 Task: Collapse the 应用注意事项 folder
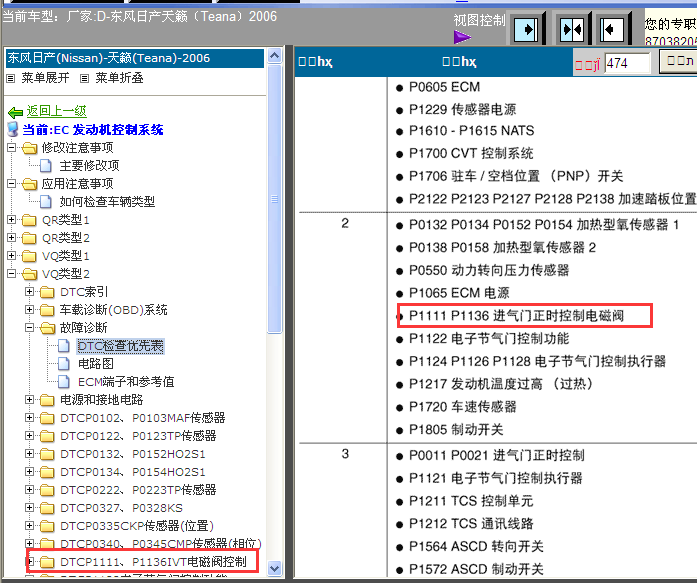coord(12,183)
